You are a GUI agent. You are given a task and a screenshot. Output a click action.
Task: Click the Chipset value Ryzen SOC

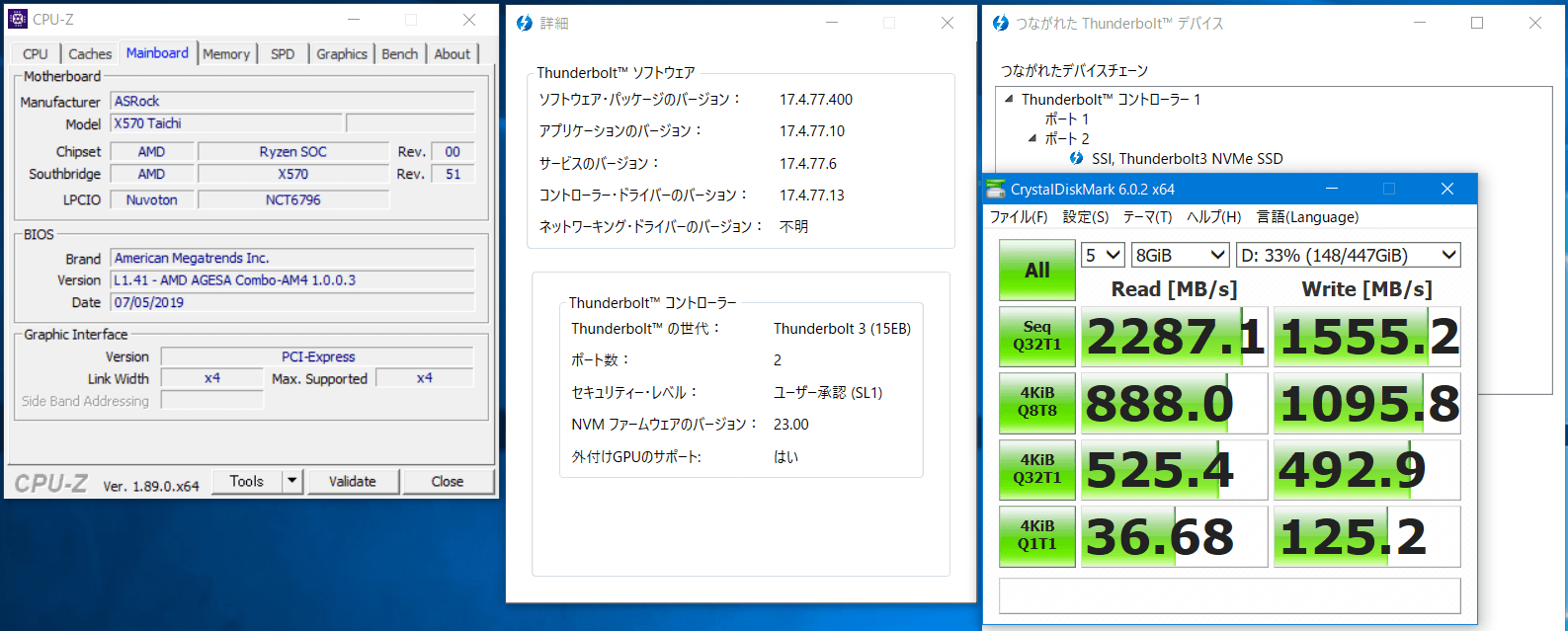[292, 151]
